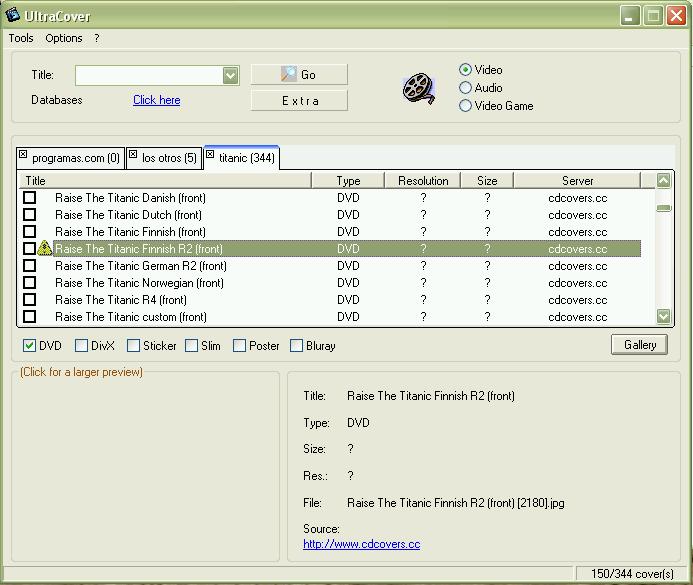Select row Raise The Titanic Dutch (front)

click(x=330, y=214)
